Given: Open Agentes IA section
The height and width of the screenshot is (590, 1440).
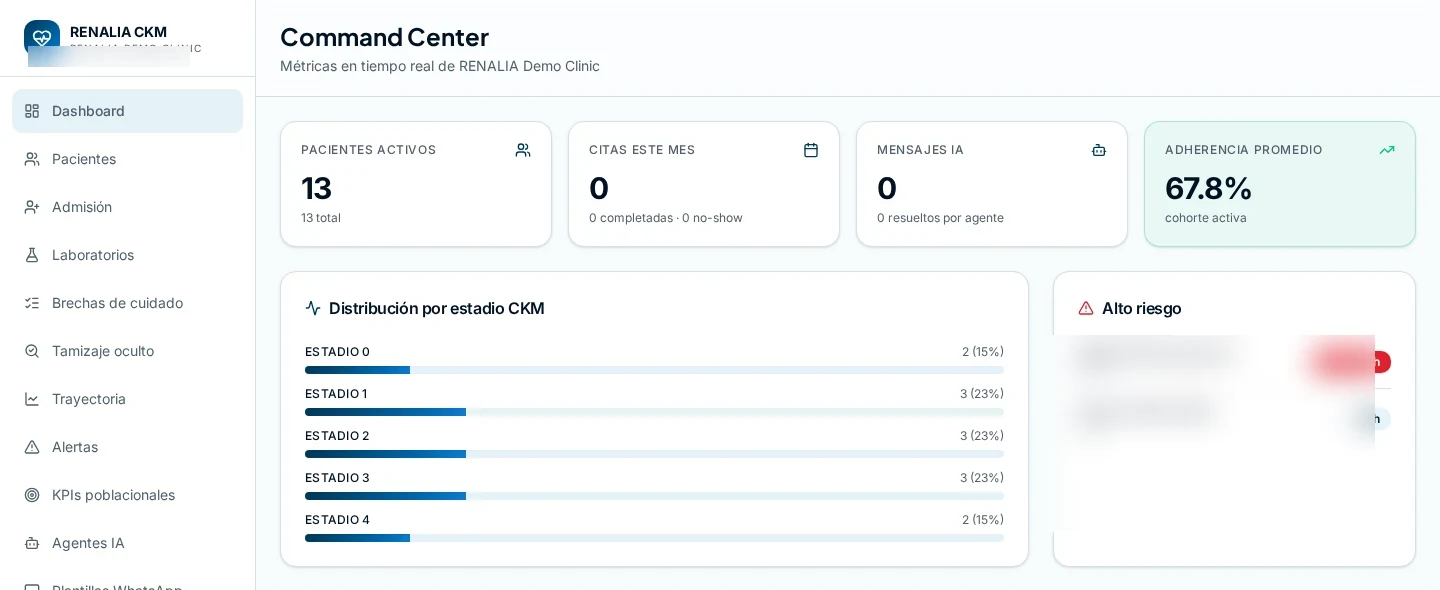Looking at the screenshot, I should [127, 543].
